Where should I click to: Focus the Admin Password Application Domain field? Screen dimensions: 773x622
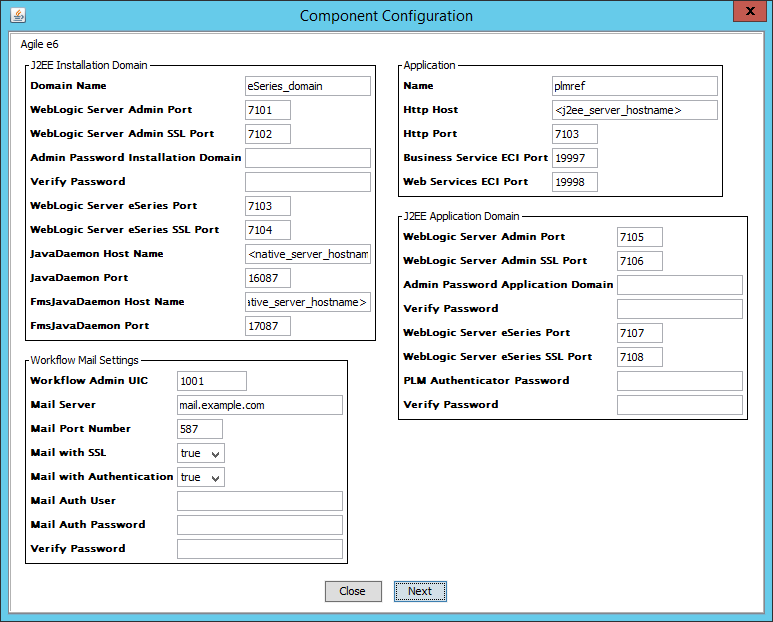point(680,285)
